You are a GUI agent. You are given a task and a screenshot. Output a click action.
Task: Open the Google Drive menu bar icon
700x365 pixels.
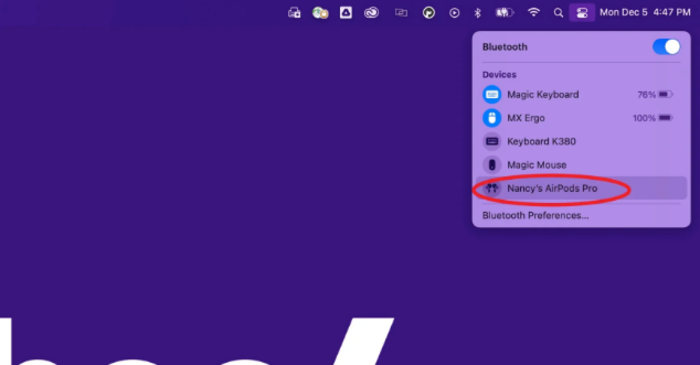(346, 12)
